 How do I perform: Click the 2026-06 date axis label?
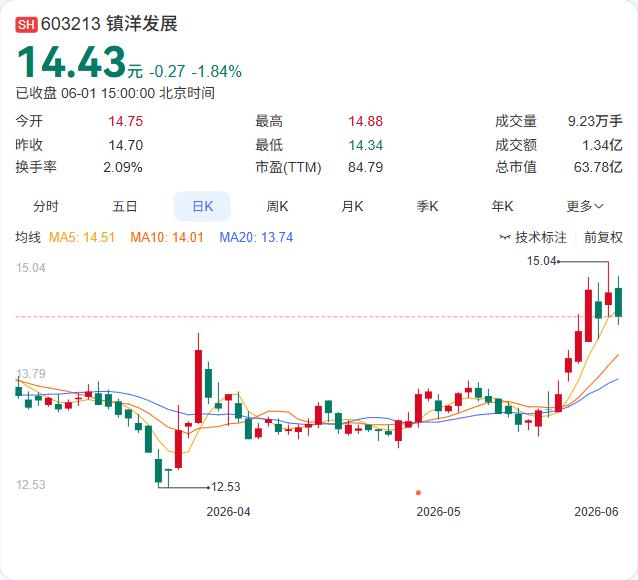(x=596, y=512)
